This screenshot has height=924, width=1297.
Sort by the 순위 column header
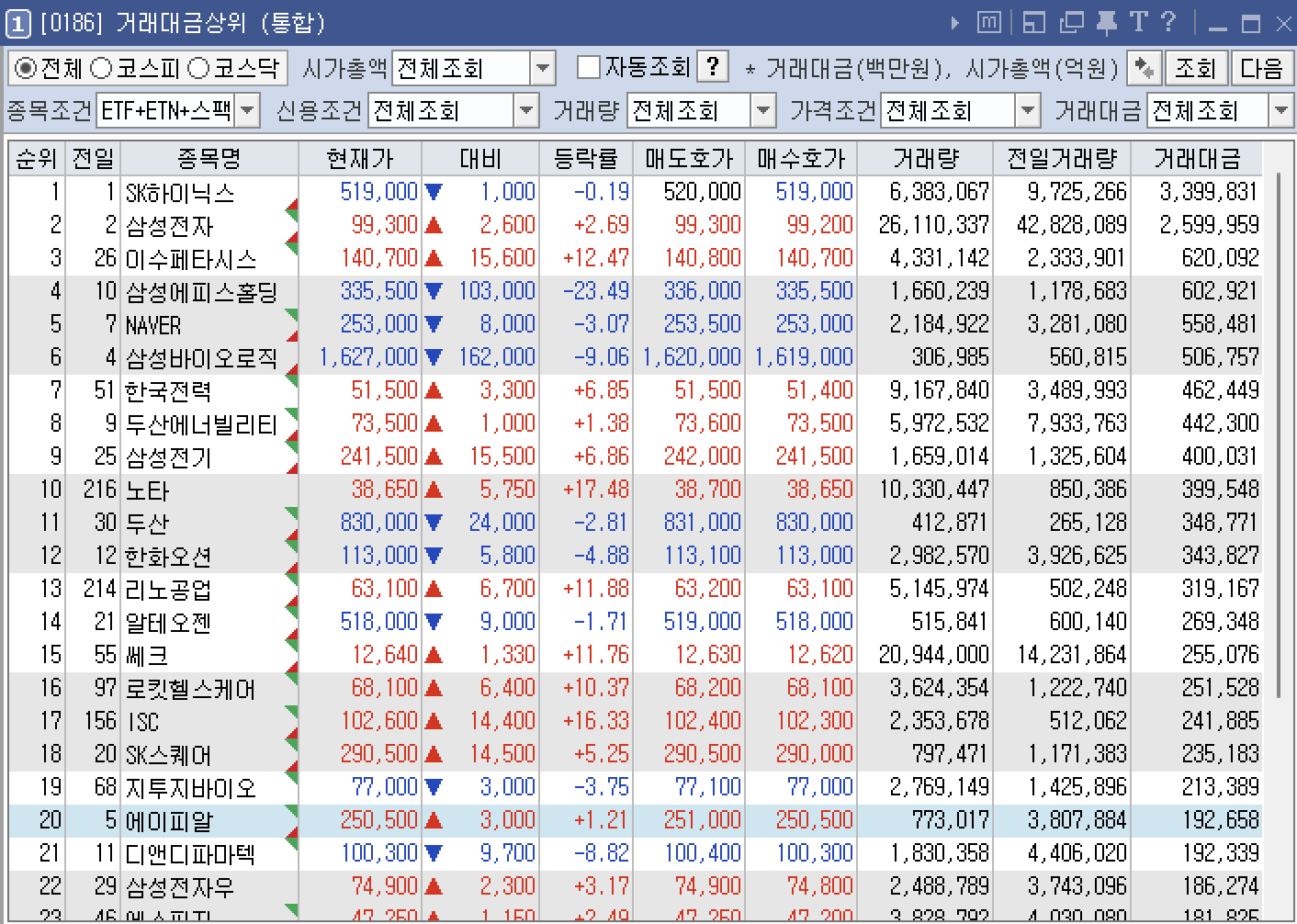pos(37,159)
